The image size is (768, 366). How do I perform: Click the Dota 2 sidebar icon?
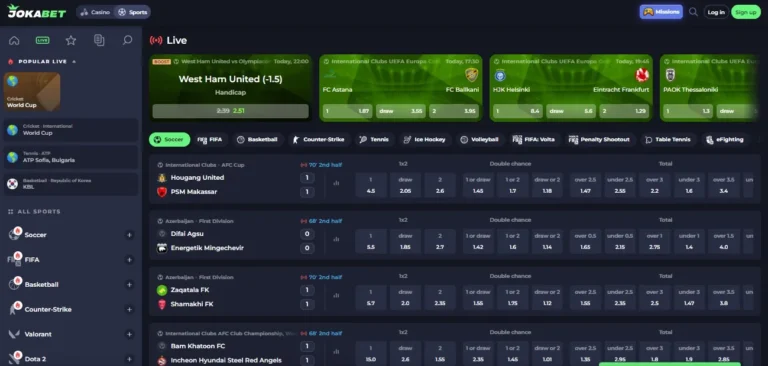coord(14,358)
